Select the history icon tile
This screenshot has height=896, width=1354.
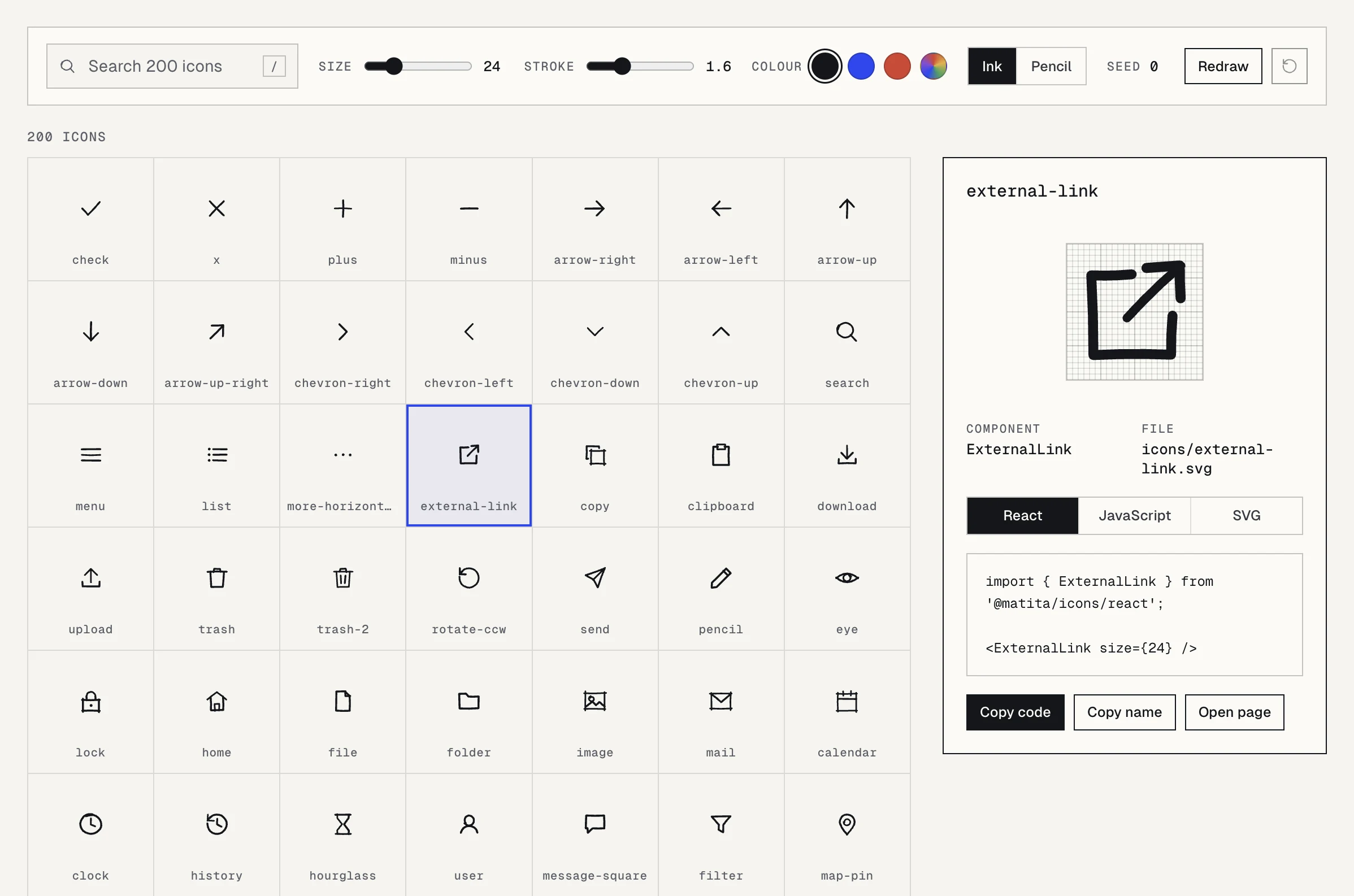[x=216, y=835]
